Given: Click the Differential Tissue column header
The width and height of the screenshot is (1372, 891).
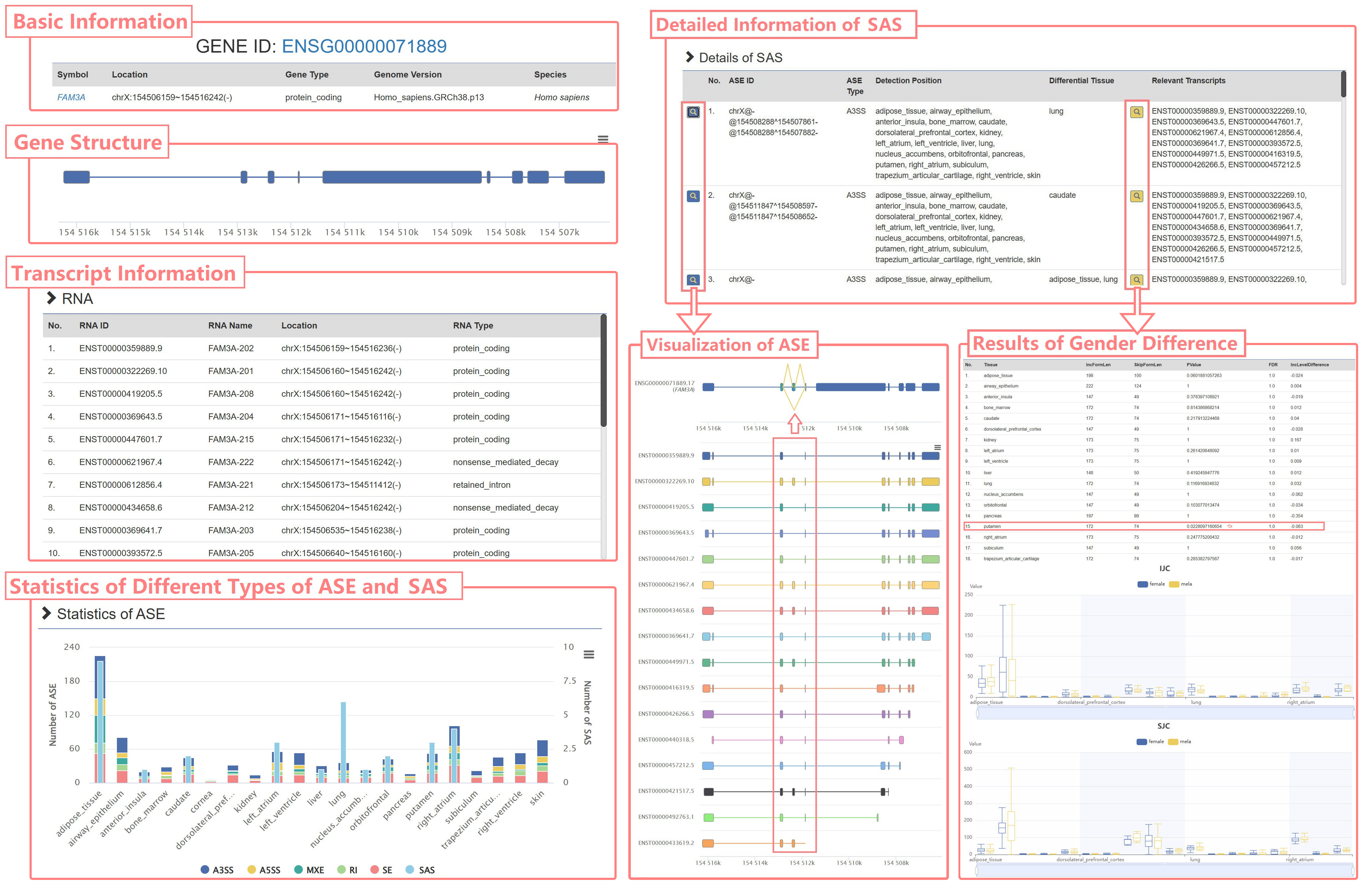Looking at the screenshot, I should point(1081,81).
